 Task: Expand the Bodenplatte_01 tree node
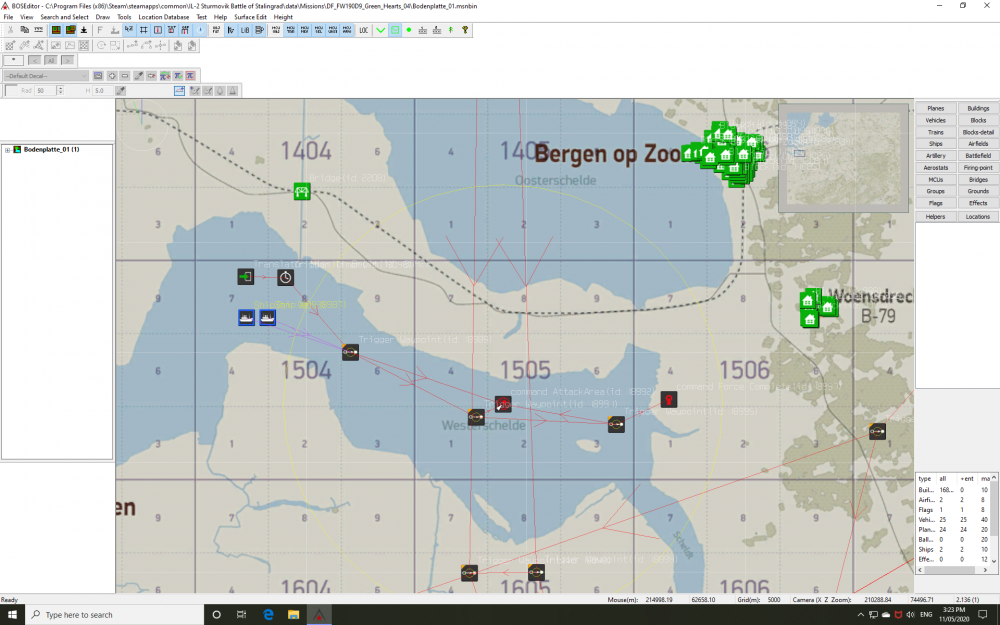(8, 150)
